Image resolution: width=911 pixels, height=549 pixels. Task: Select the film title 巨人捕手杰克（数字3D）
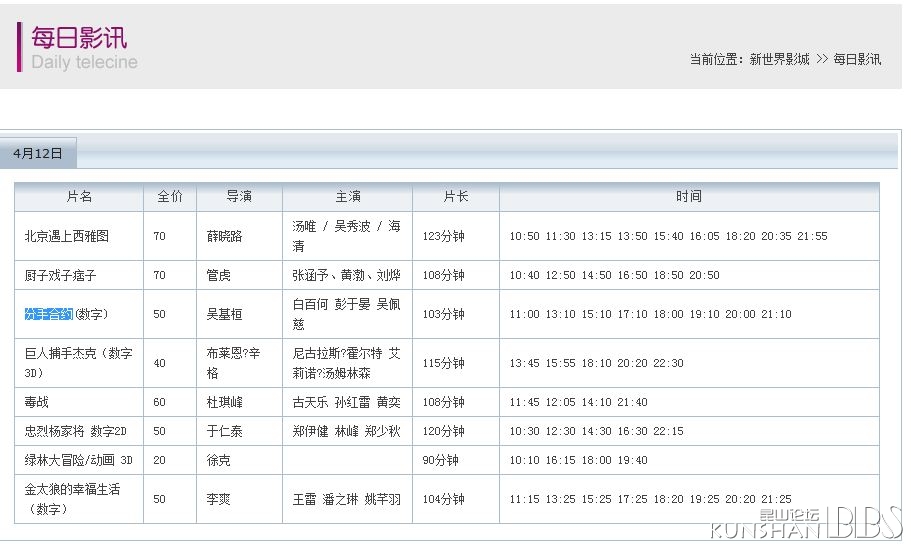[78, 363]
